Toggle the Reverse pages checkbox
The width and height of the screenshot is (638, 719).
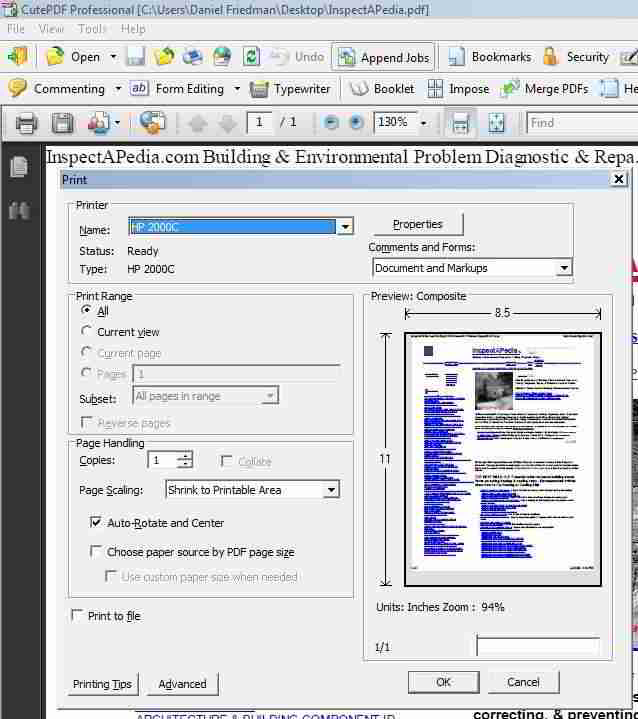(86, 422)
